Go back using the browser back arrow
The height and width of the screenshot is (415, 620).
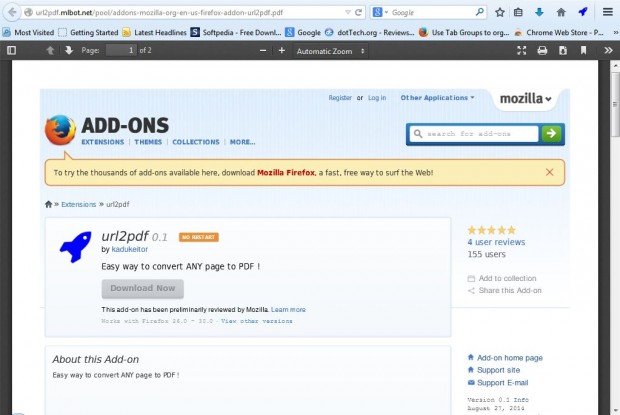click(x=12, y=12)
